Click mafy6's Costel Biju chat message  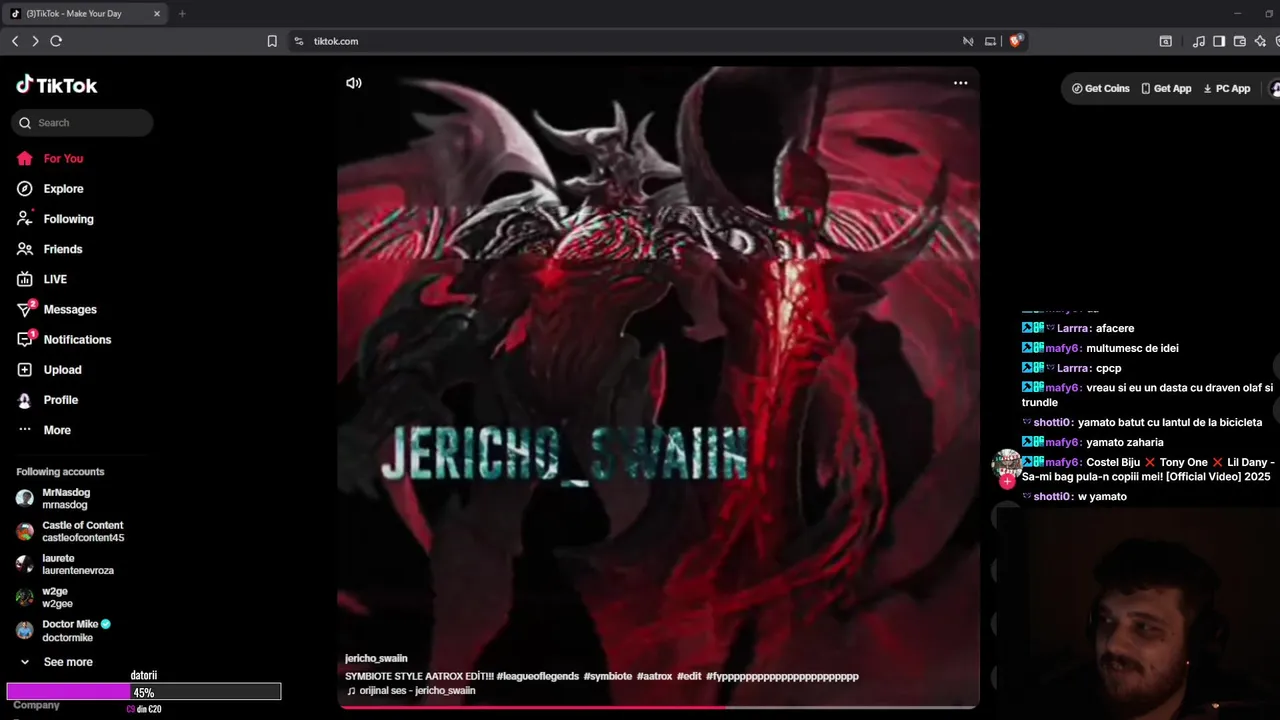point(1146,470)
